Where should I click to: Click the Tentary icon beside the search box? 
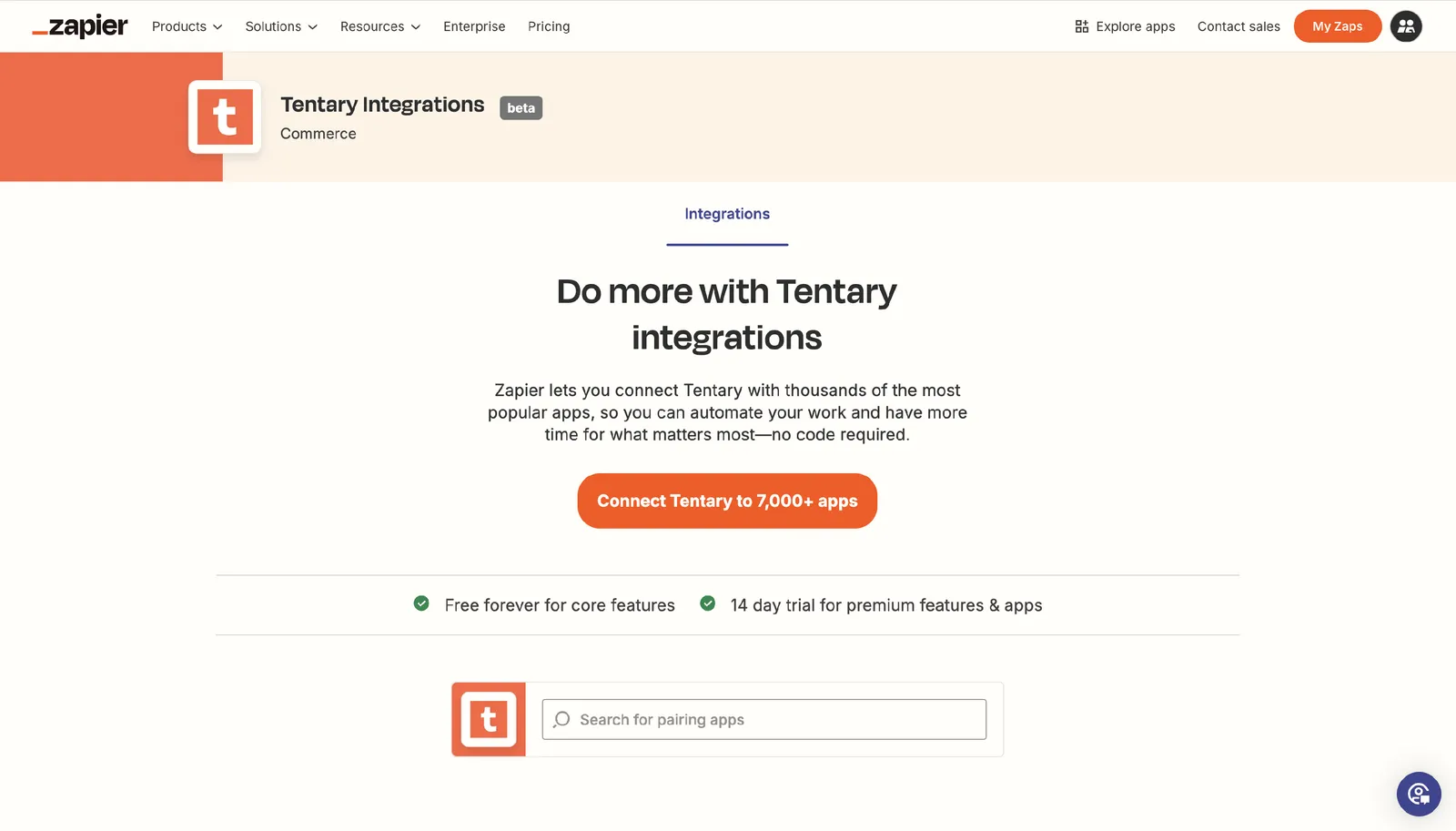click(489, 719)
